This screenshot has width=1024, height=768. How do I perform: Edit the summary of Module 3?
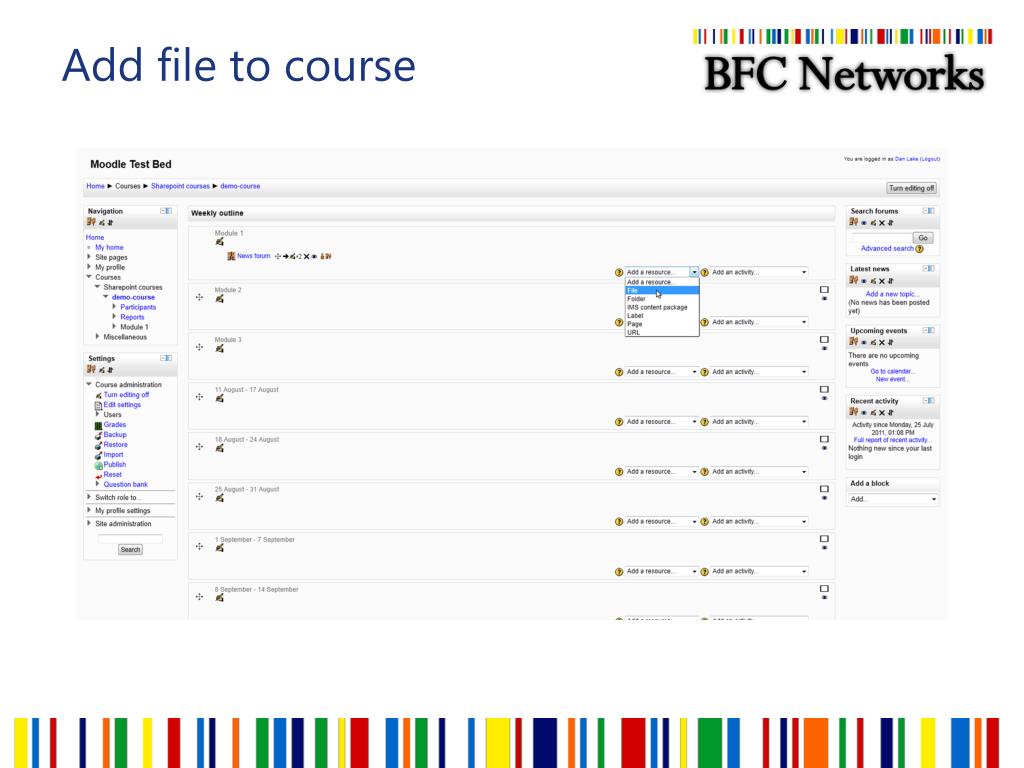coord(219,348)
